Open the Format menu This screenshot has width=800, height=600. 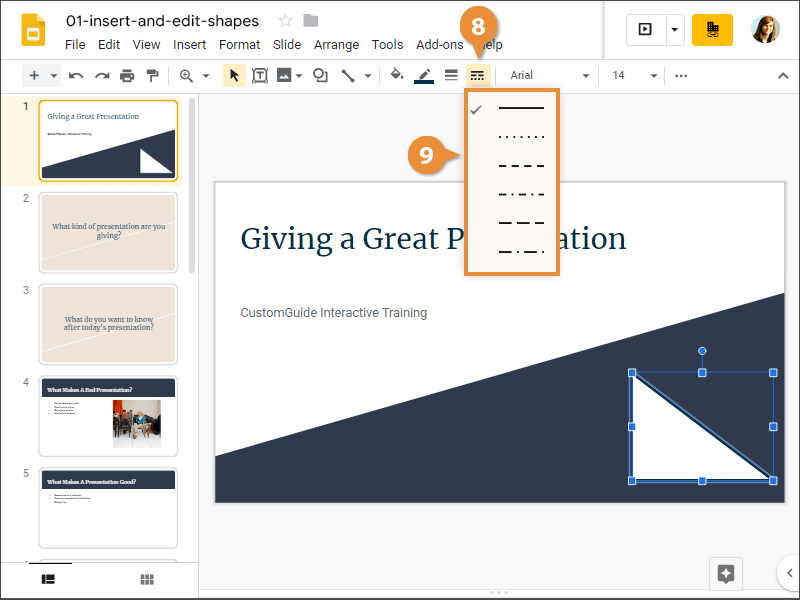(x=239, y=45)
